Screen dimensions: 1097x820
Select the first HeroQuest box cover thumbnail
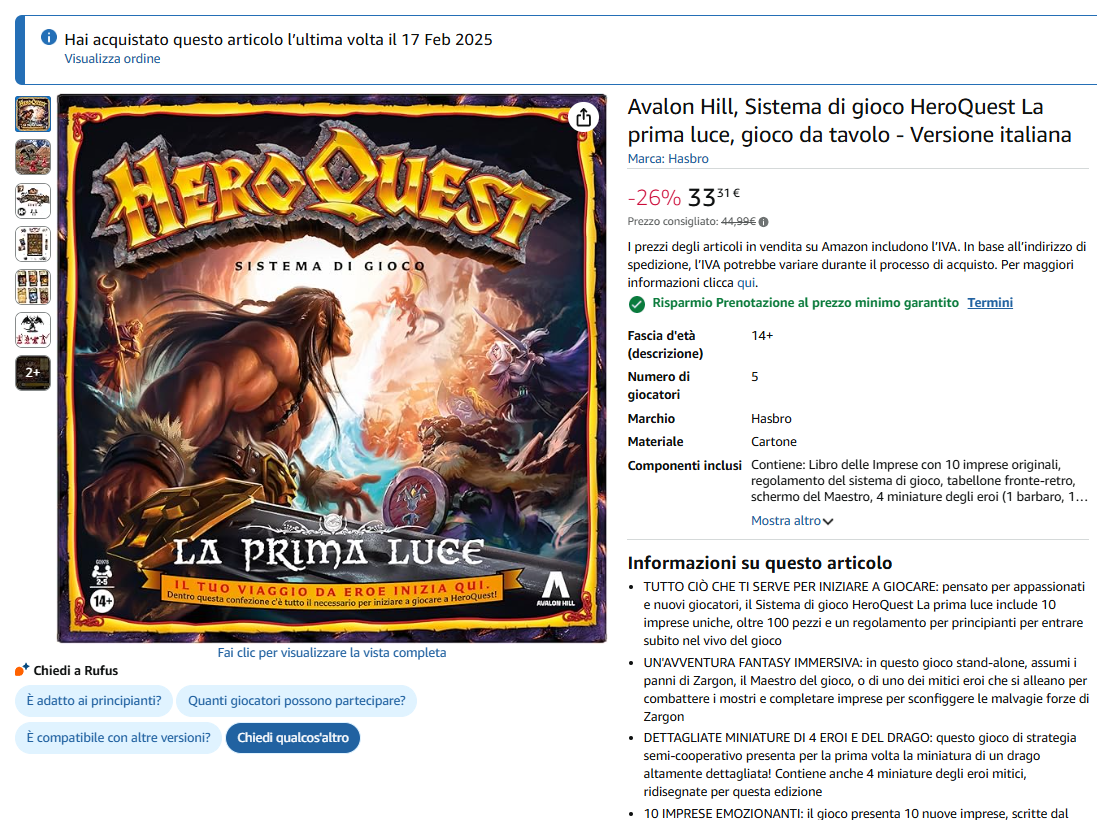point(33,114)
